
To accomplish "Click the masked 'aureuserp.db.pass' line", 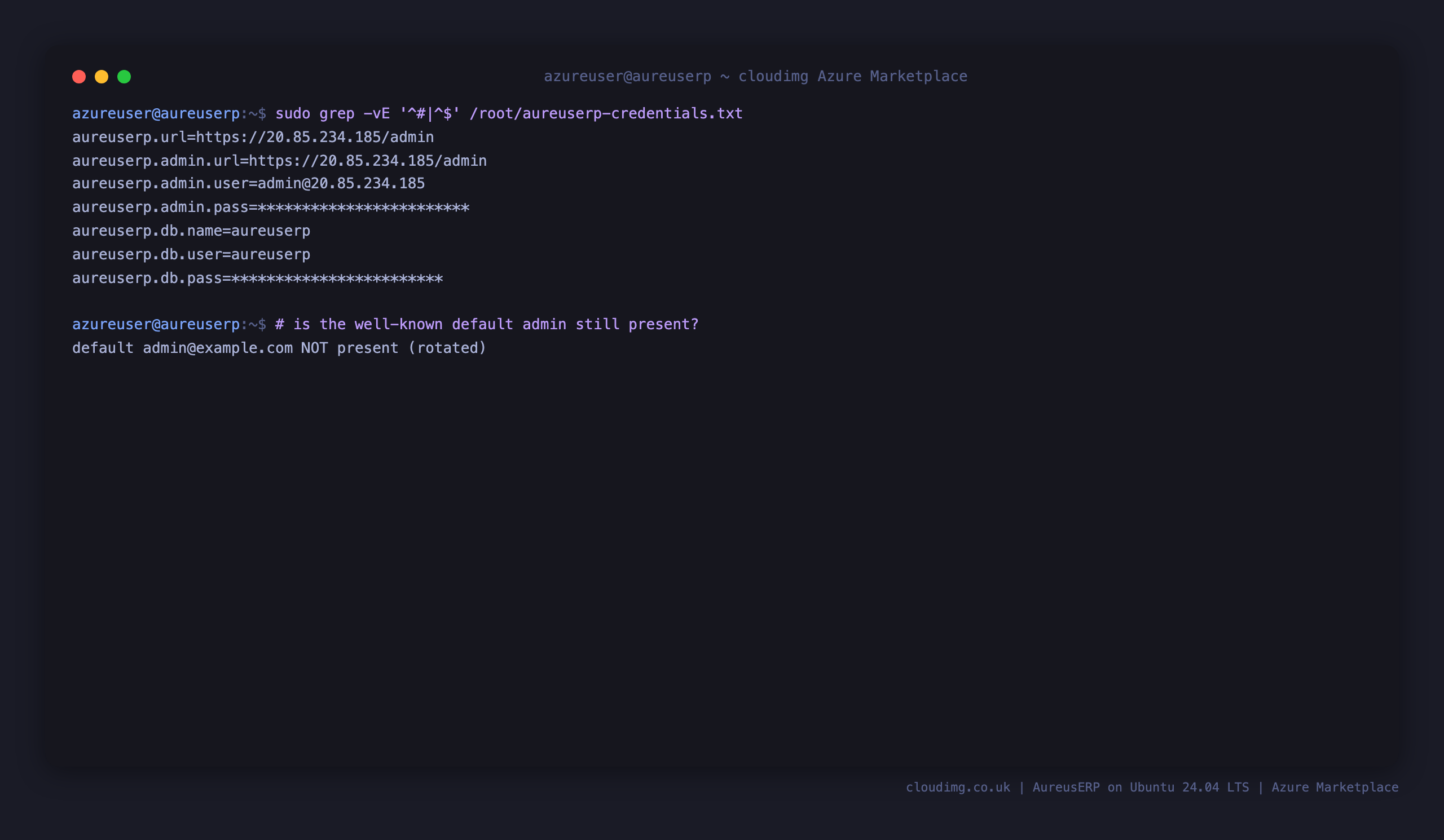I will point(258,278).
